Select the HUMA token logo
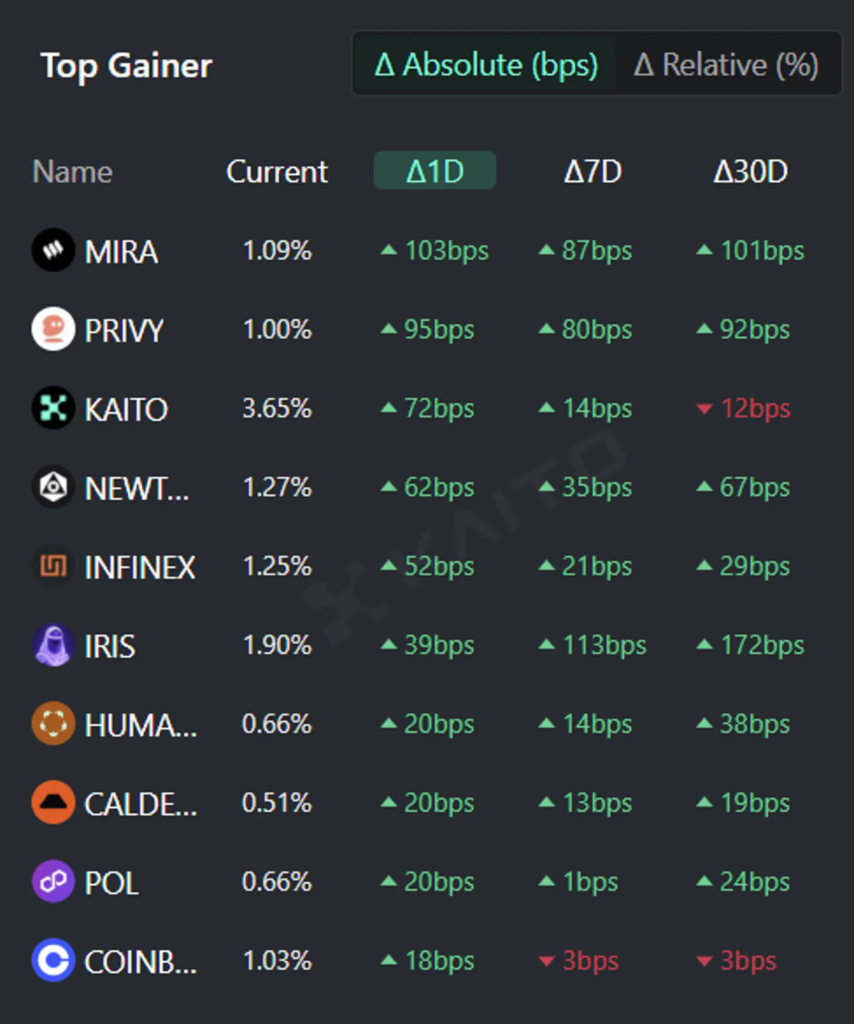Viewport: 854px width, 1024px height. click(53, 724)
